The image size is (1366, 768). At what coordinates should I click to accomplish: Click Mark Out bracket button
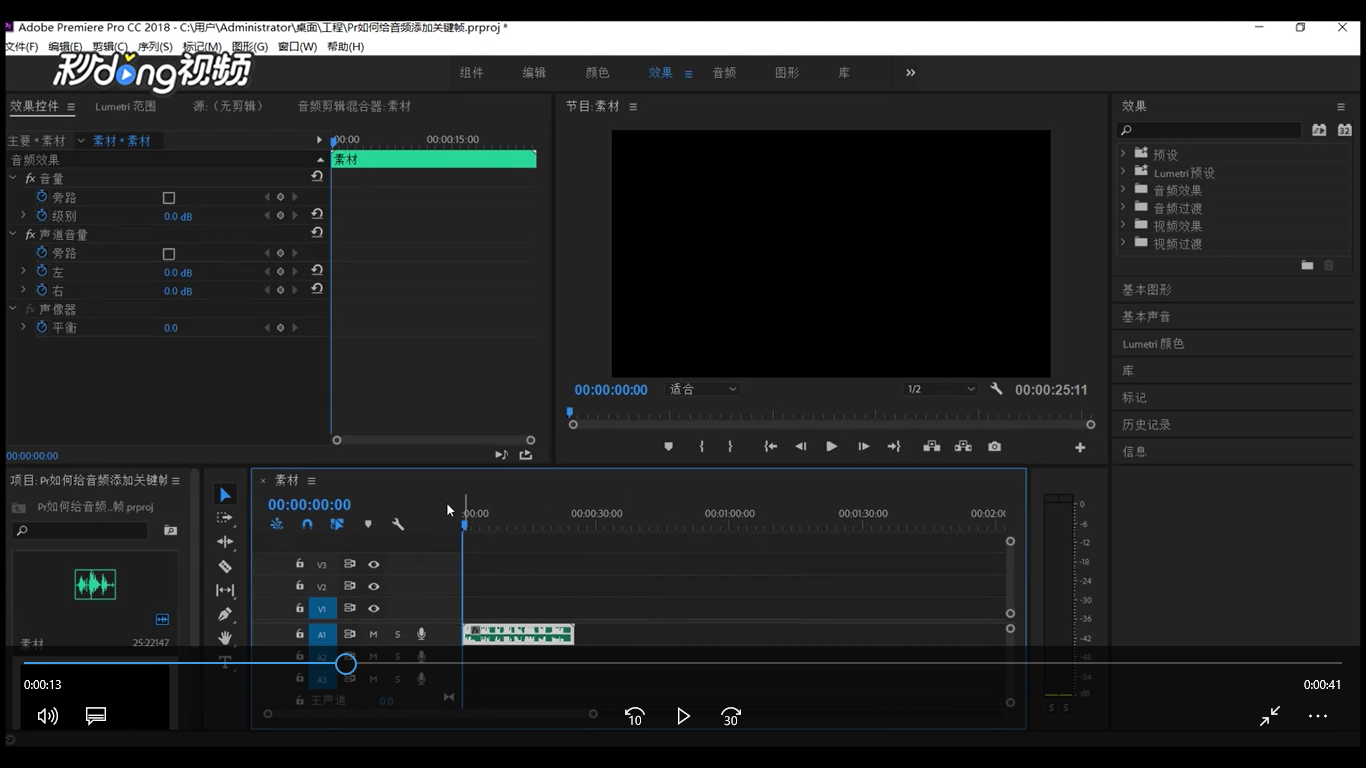(x=730, y=447)
